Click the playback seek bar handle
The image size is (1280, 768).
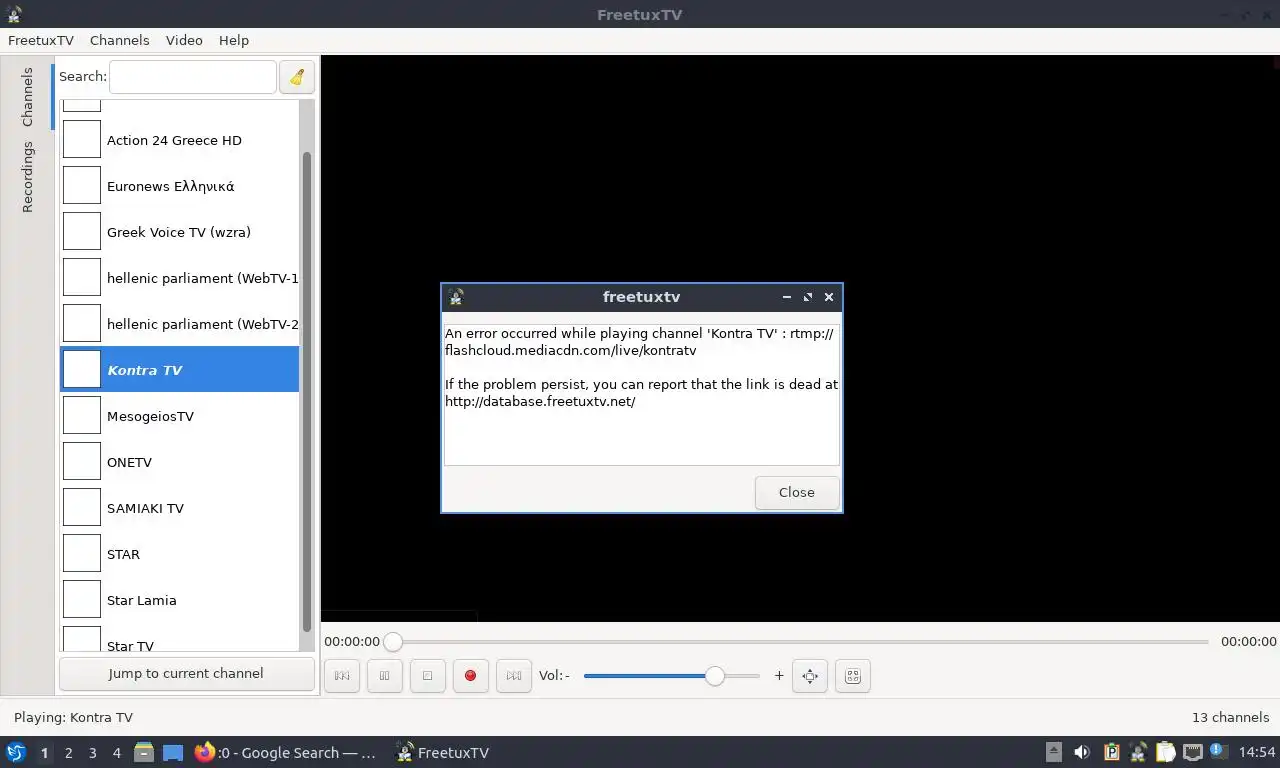click(x=393, y=642)
